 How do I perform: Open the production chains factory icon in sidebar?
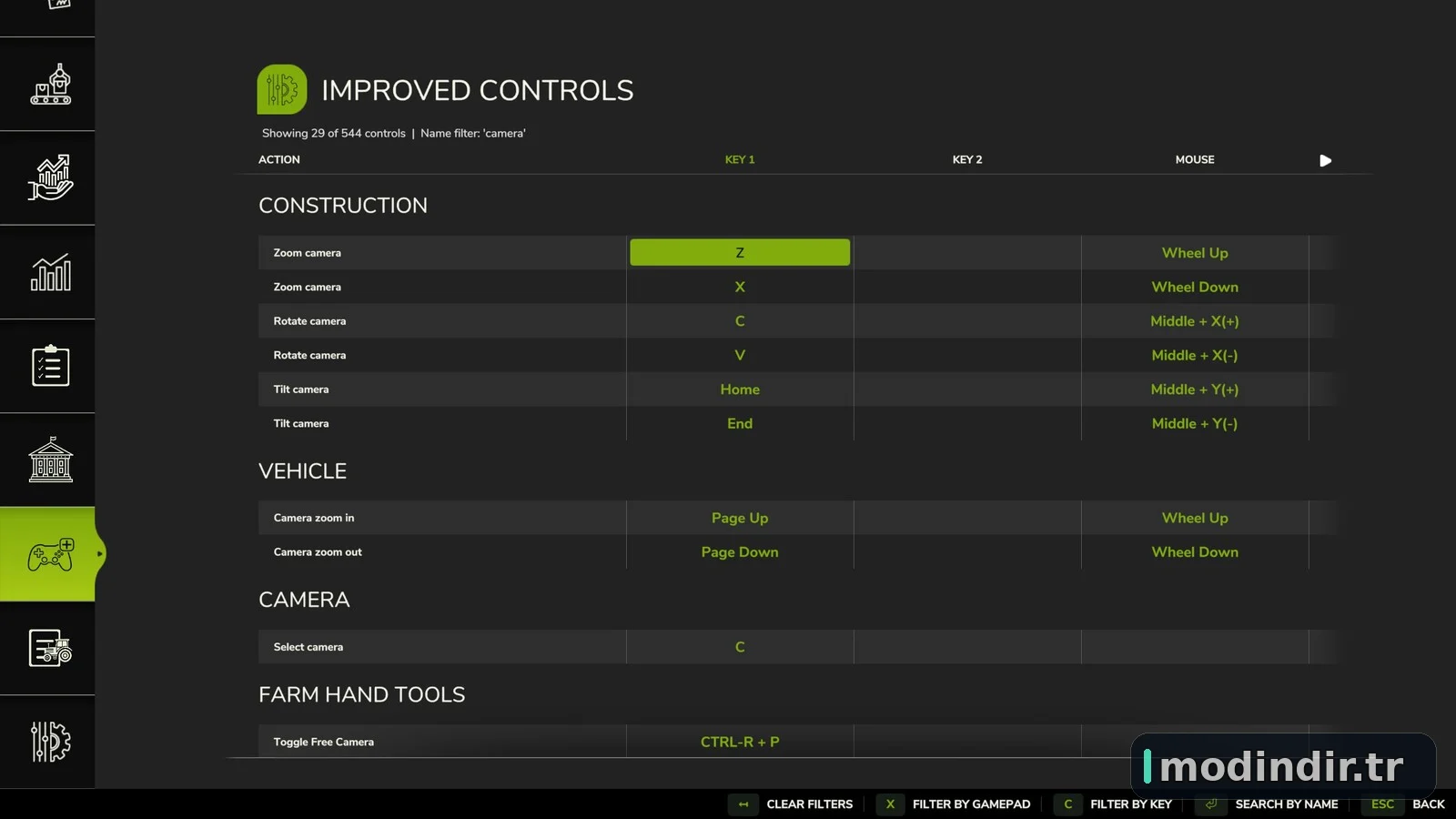[x=51, y=85]
